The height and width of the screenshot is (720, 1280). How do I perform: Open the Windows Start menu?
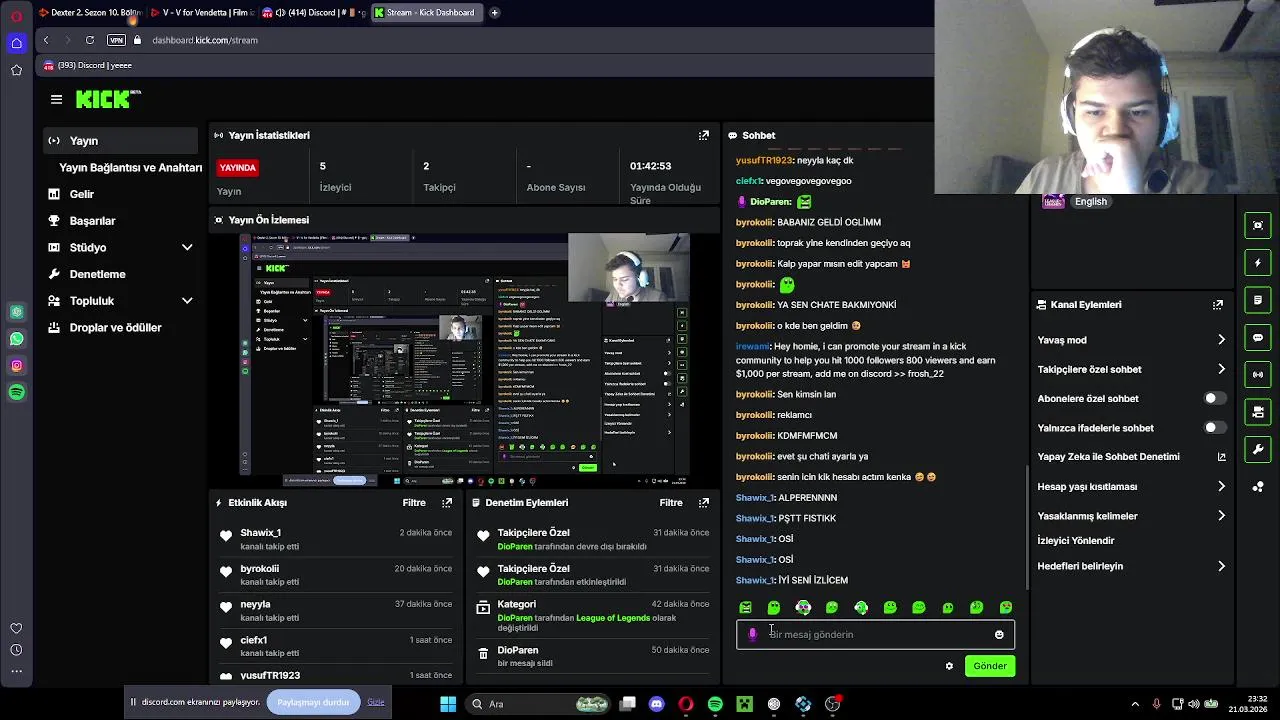tap(448, 704)
